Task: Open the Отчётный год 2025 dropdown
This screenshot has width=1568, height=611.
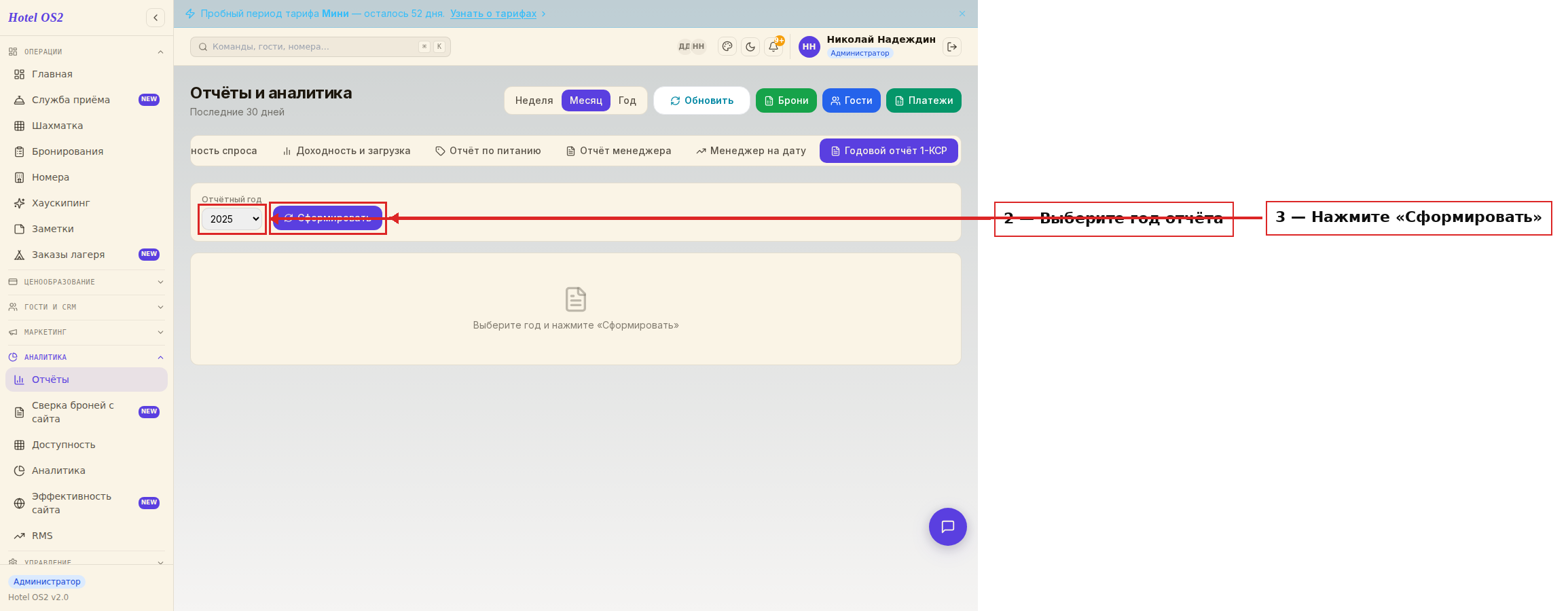Action: [x=232, y=219]
